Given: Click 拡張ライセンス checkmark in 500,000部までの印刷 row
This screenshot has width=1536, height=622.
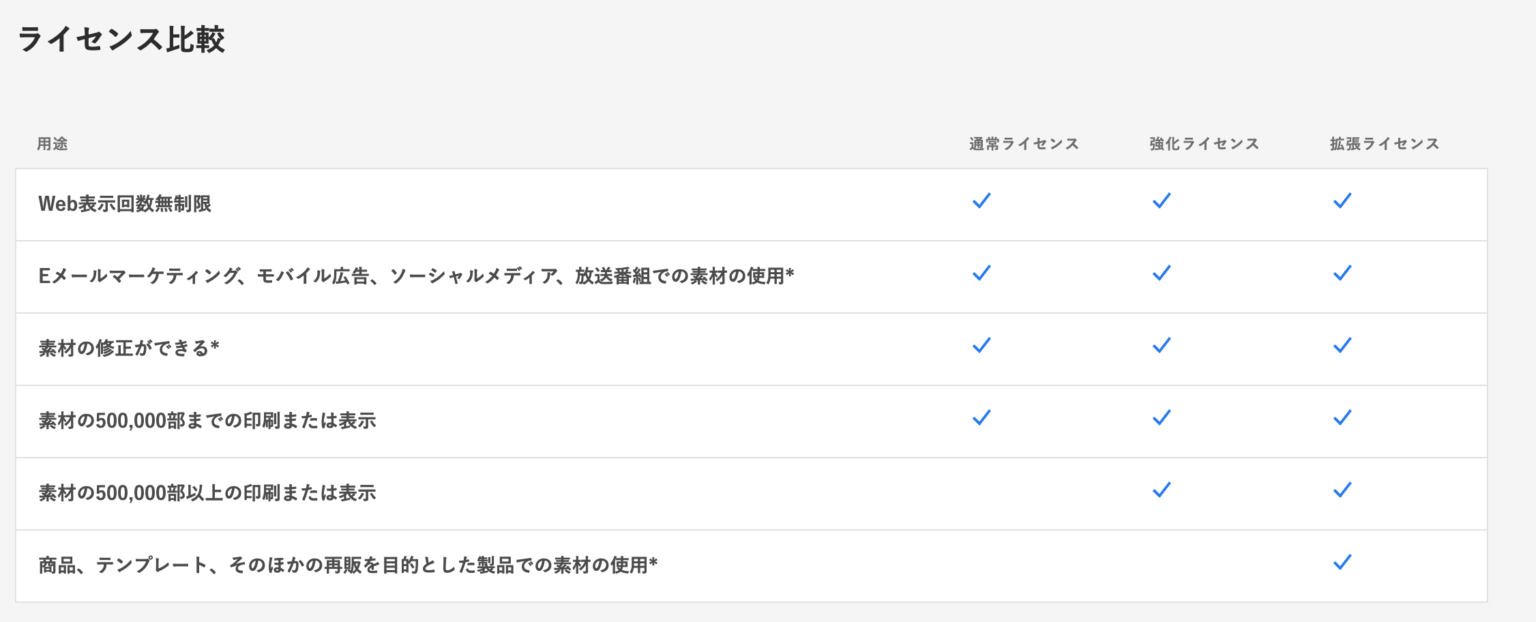Looking at the screenshot, I should (x=1342, y=417).
